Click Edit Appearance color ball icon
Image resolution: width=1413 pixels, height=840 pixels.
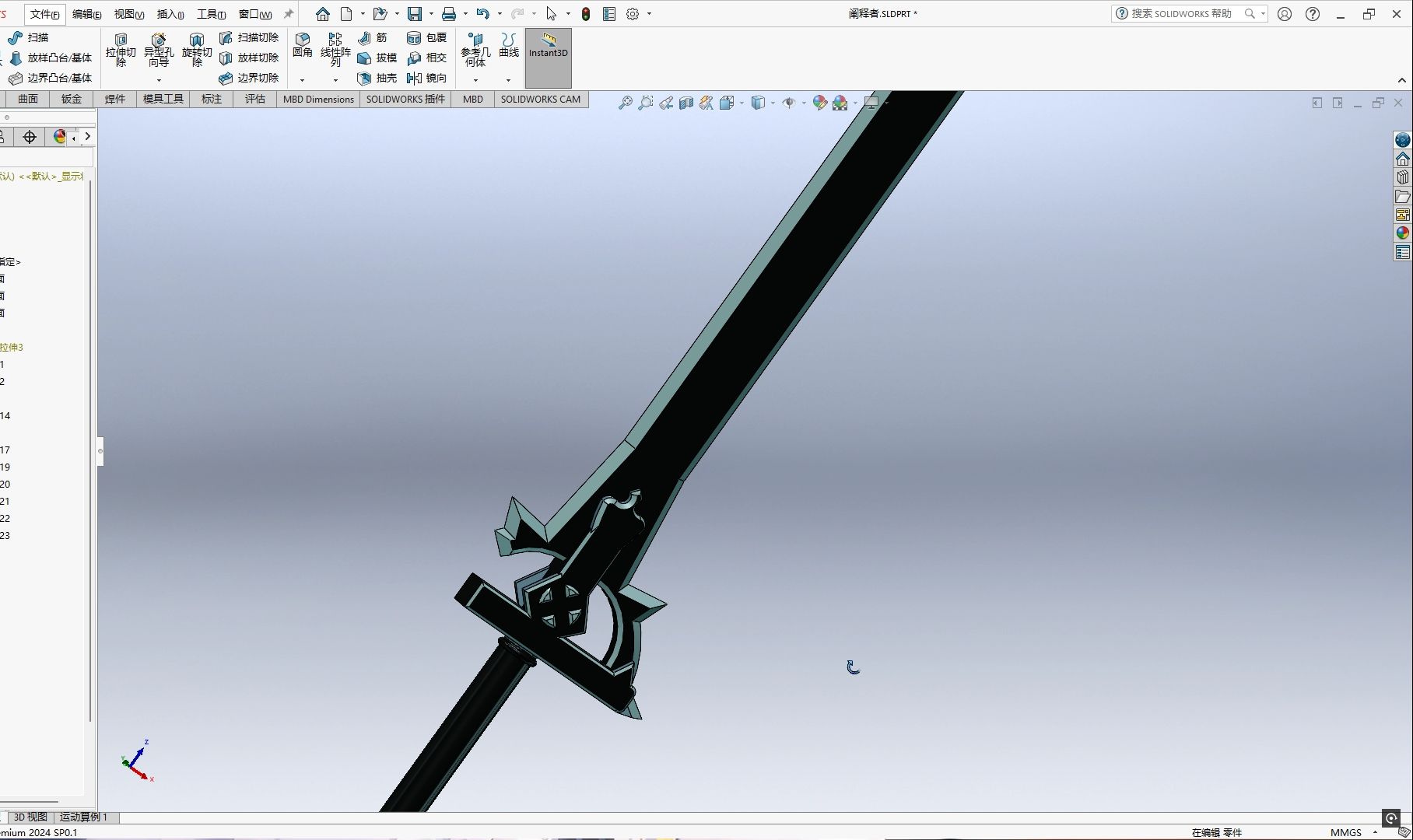[x=819, y=103]
